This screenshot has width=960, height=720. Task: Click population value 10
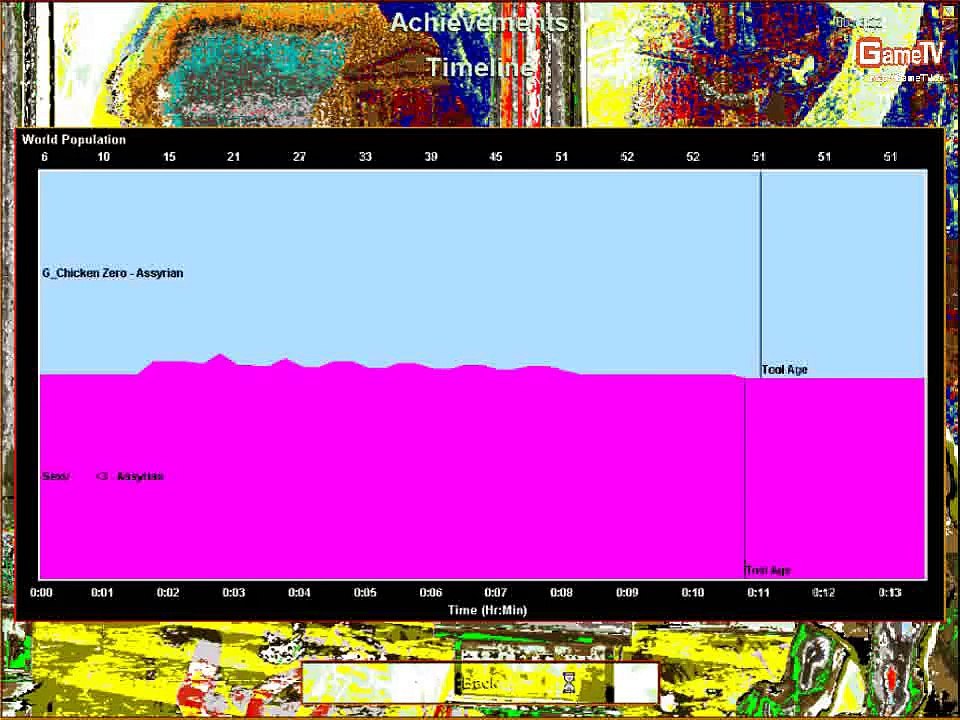tap(103, 157)
